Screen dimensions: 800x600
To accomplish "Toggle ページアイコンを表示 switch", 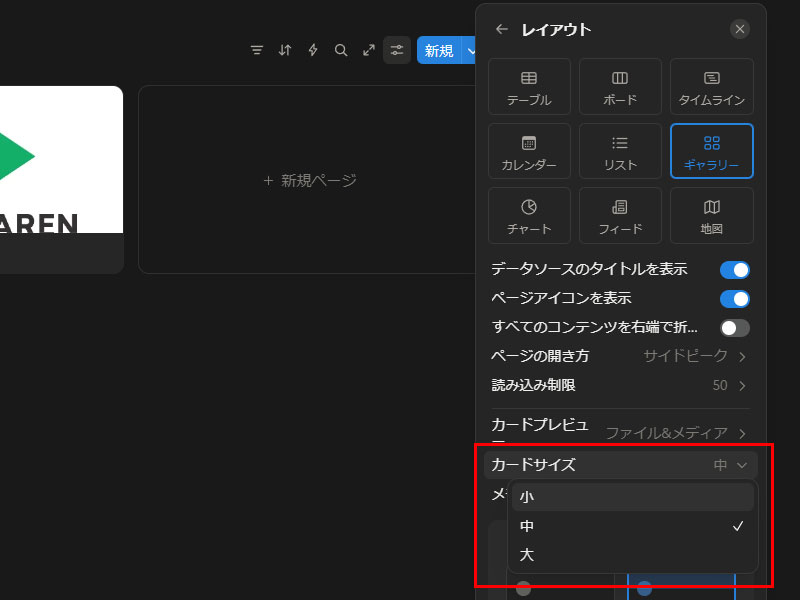I will 735,299.
